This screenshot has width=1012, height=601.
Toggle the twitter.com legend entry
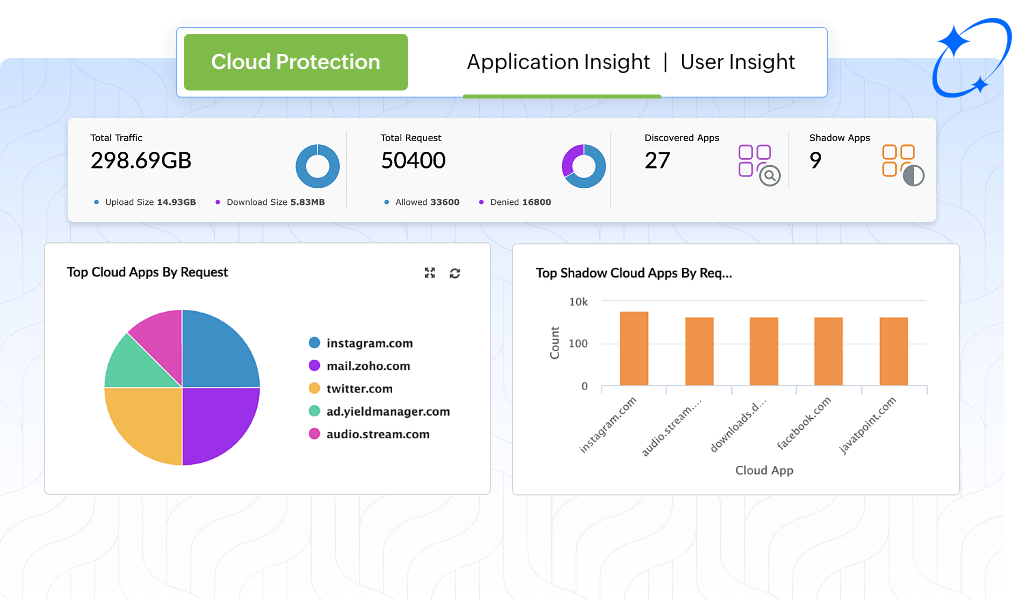coord(359,388)
